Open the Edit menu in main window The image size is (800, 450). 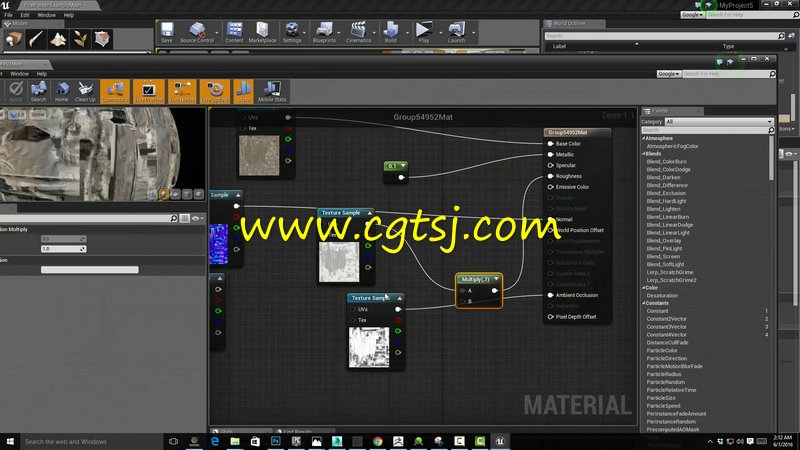pyautogui.click(x=24, y=15)
